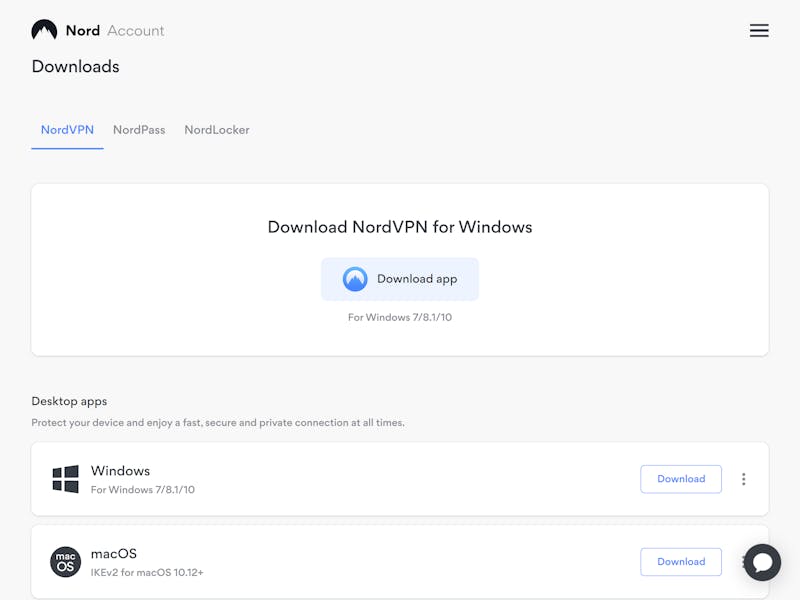
Task: Open the NordLocker tab
Action: (x=217, y=130)
